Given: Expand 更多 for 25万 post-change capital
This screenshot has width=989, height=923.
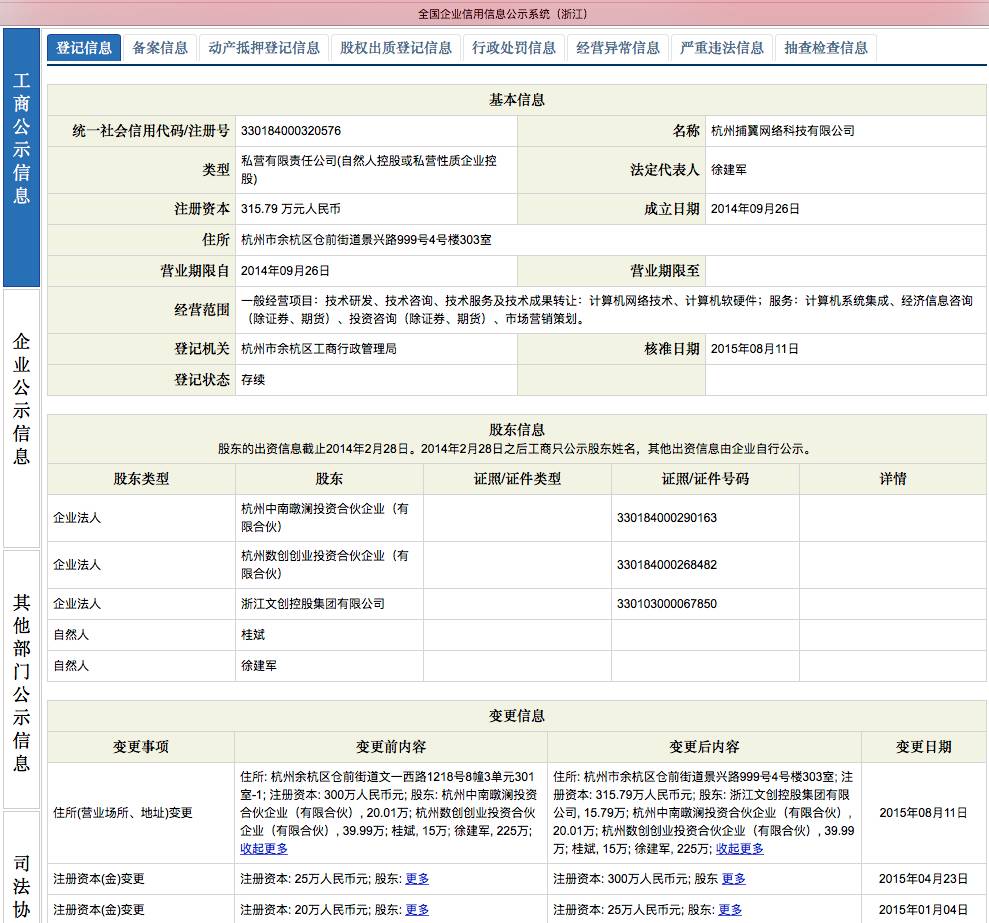Looking at the screenshot, I should (x=730, y=910).
